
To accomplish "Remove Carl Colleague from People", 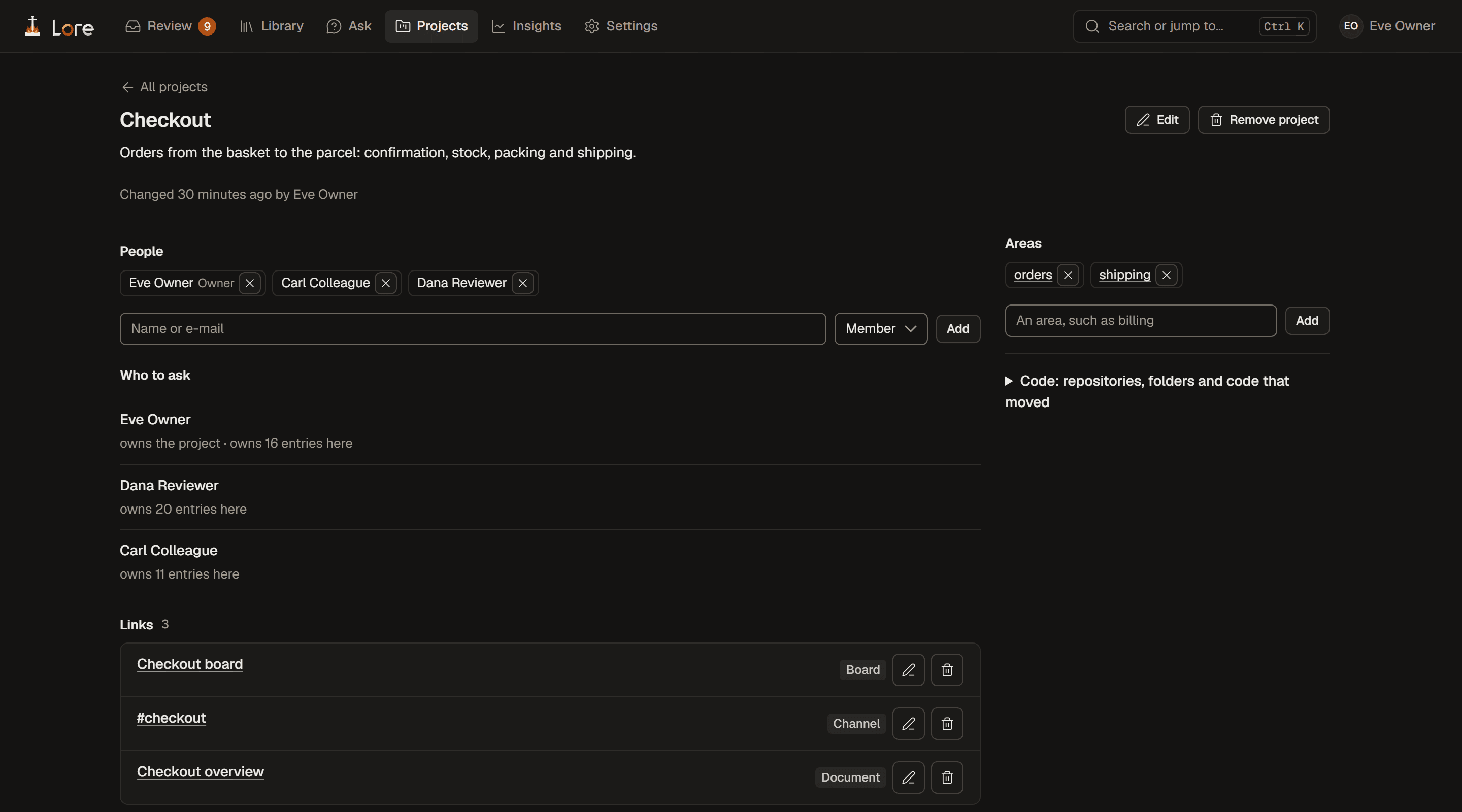I will click(385, 283).
